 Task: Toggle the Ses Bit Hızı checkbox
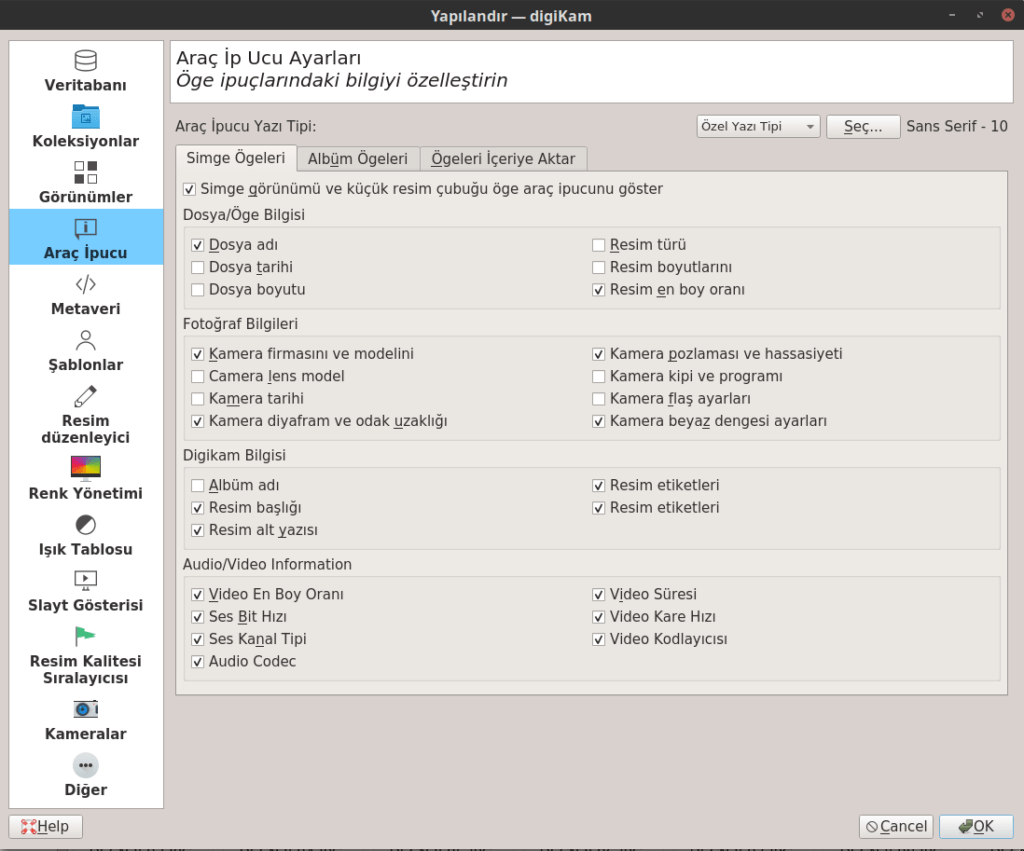[197, 617]
